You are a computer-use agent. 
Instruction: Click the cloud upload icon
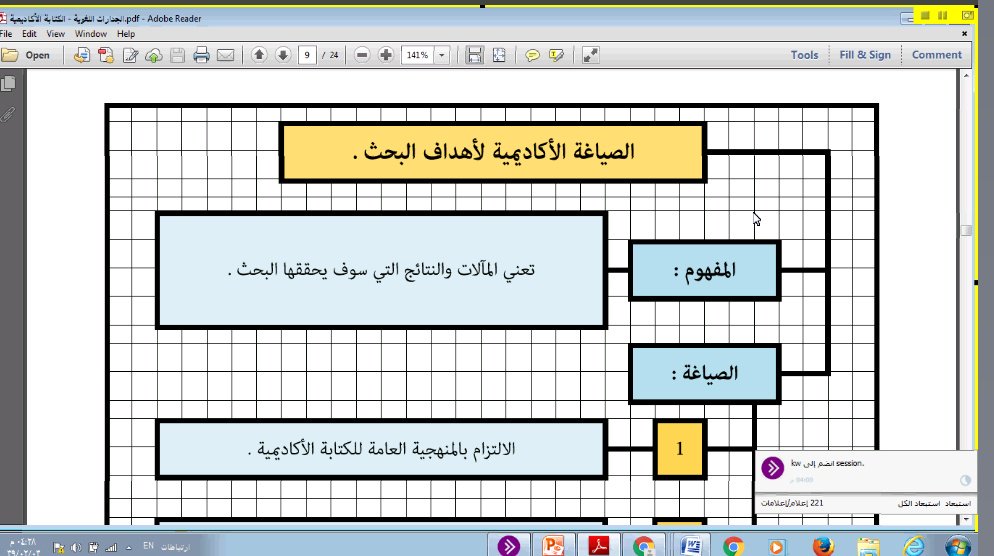coord(153,55)
